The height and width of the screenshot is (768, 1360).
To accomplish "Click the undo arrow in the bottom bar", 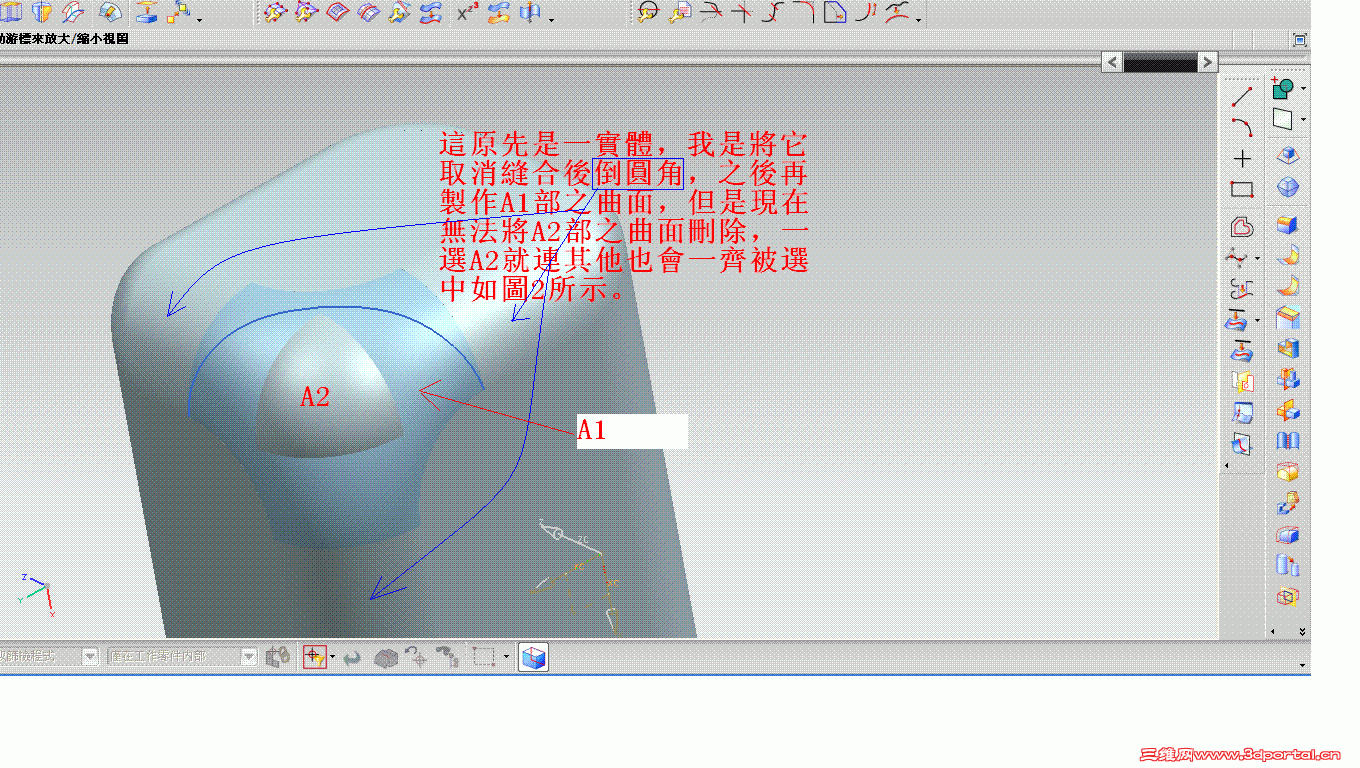I will tap(352, 657).
